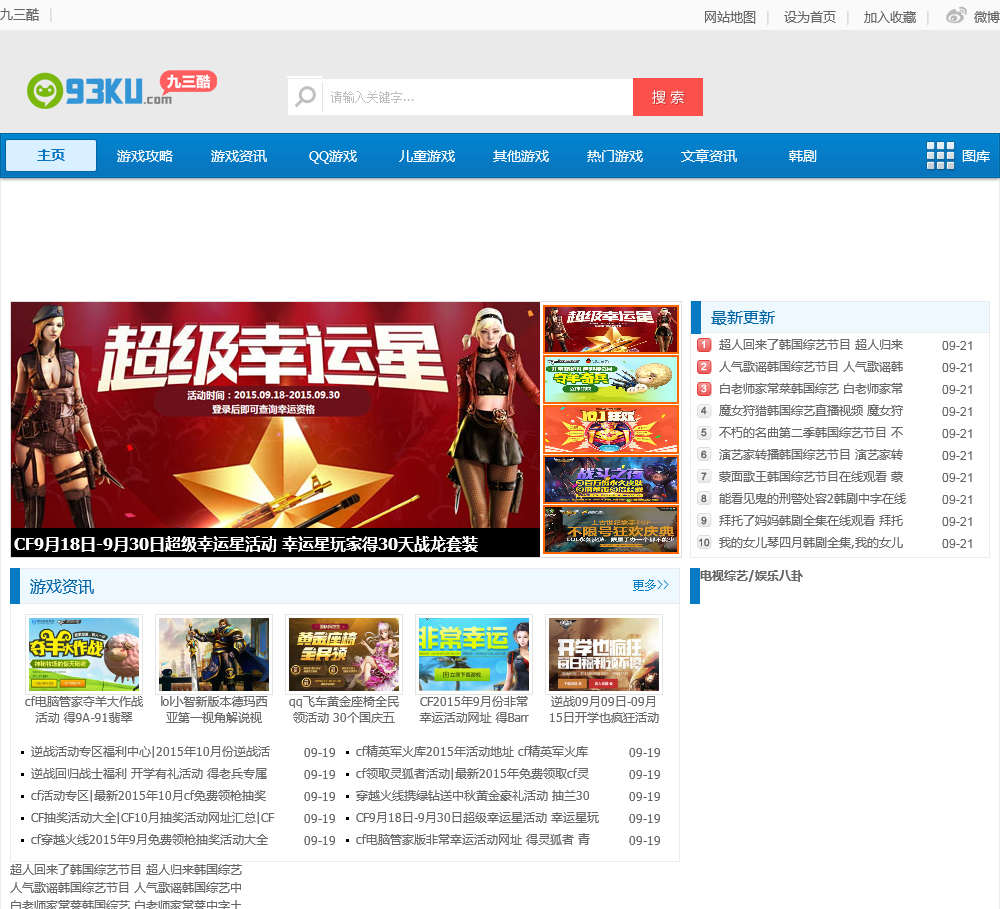This screenshot has height=909, width=1000.
Task: Click the 超级幸运星 main banner image
Action: tap(276, 415)
